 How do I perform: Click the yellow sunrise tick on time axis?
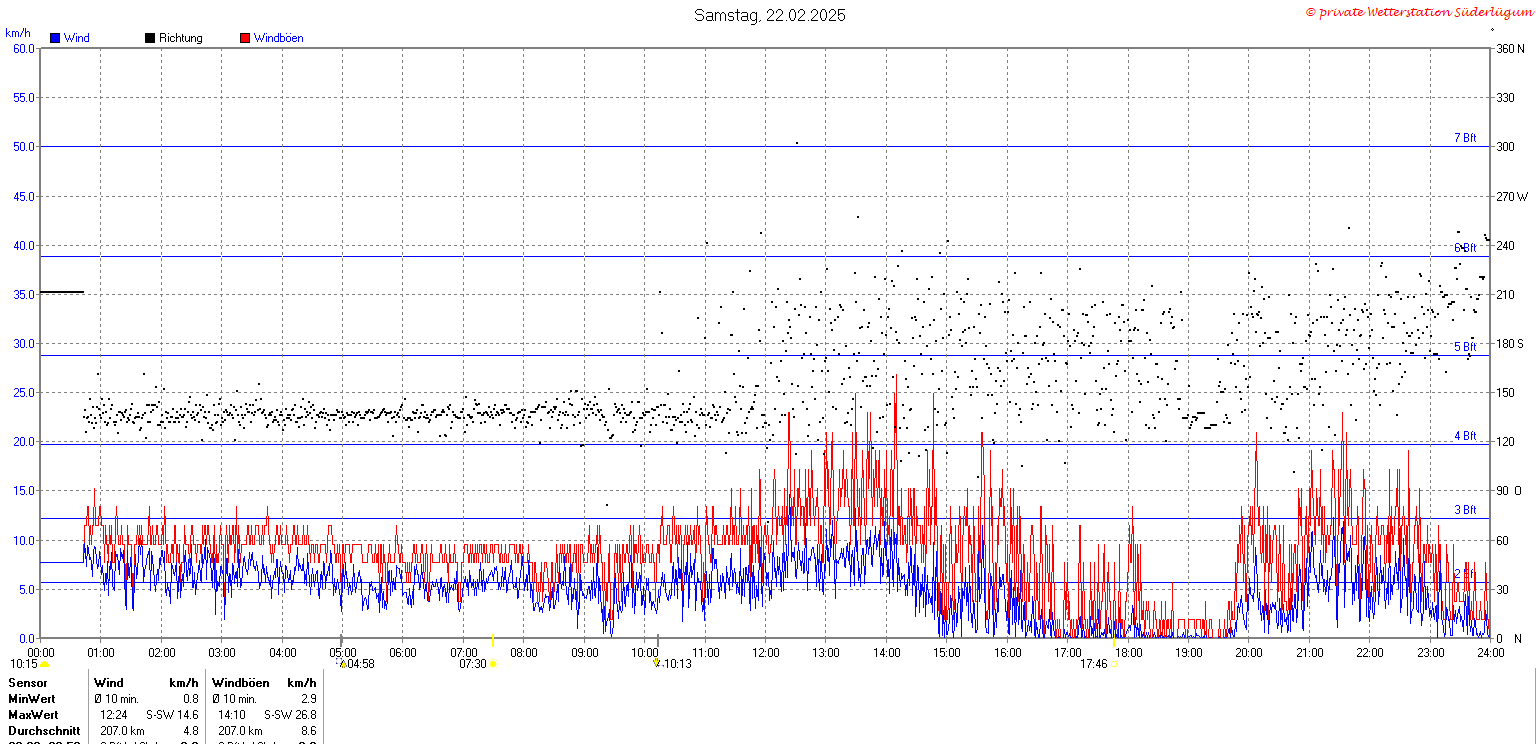coord(493,640)
